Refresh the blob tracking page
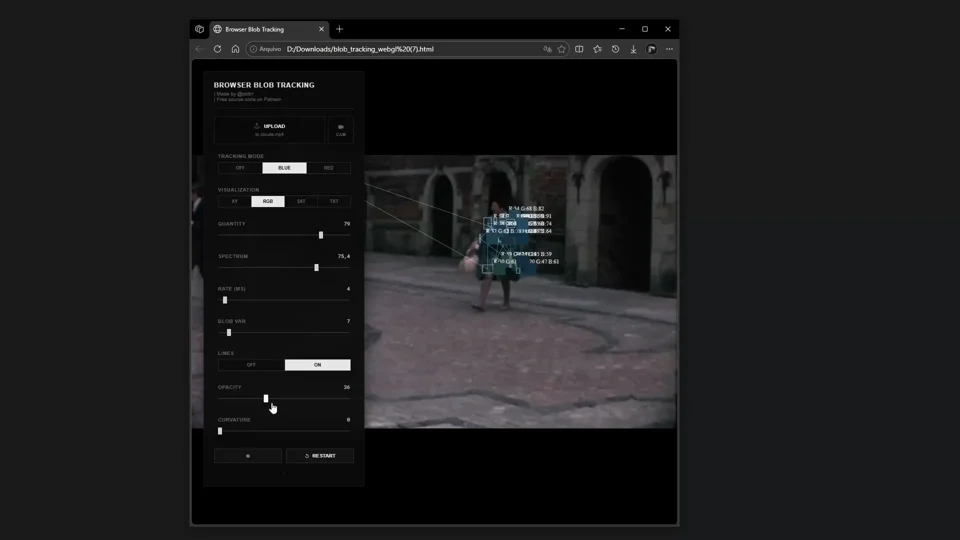Viewport: 960px width, 540px height. pos(217,49)
